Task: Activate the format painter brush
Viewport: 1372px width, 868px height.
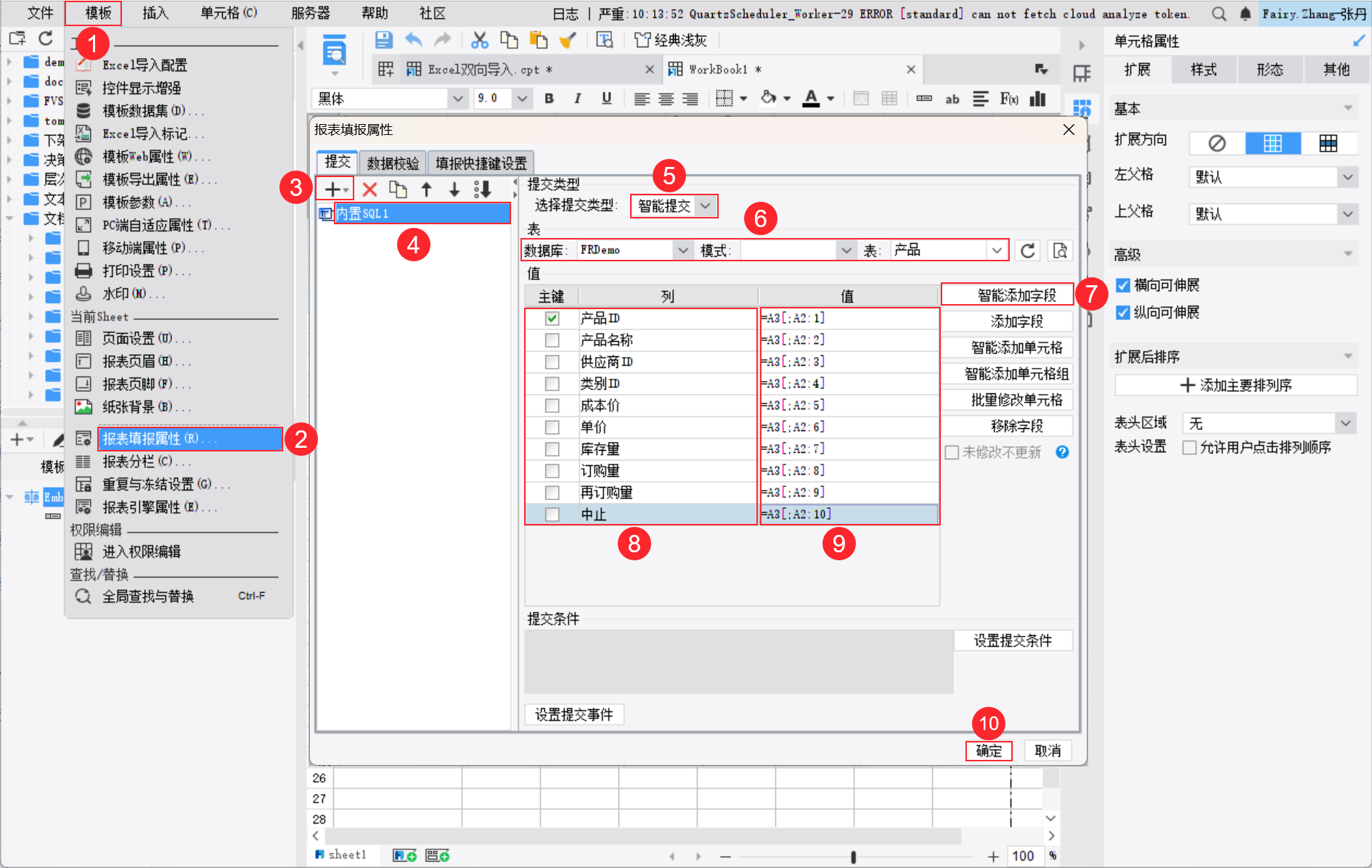Action: point(568,41)
